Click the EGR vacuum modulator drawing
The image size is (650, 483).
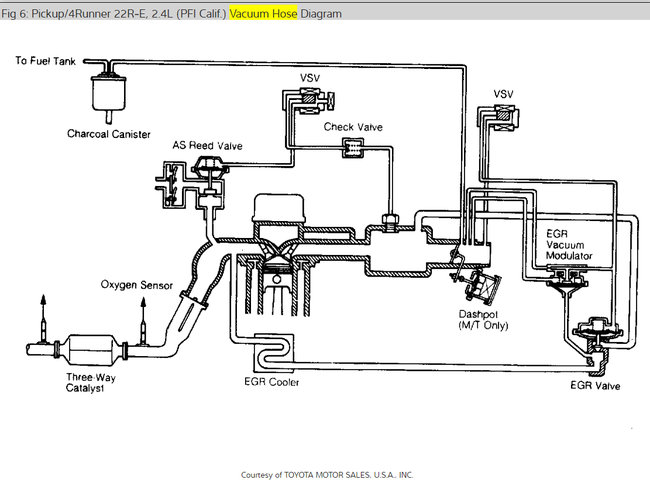567,281
